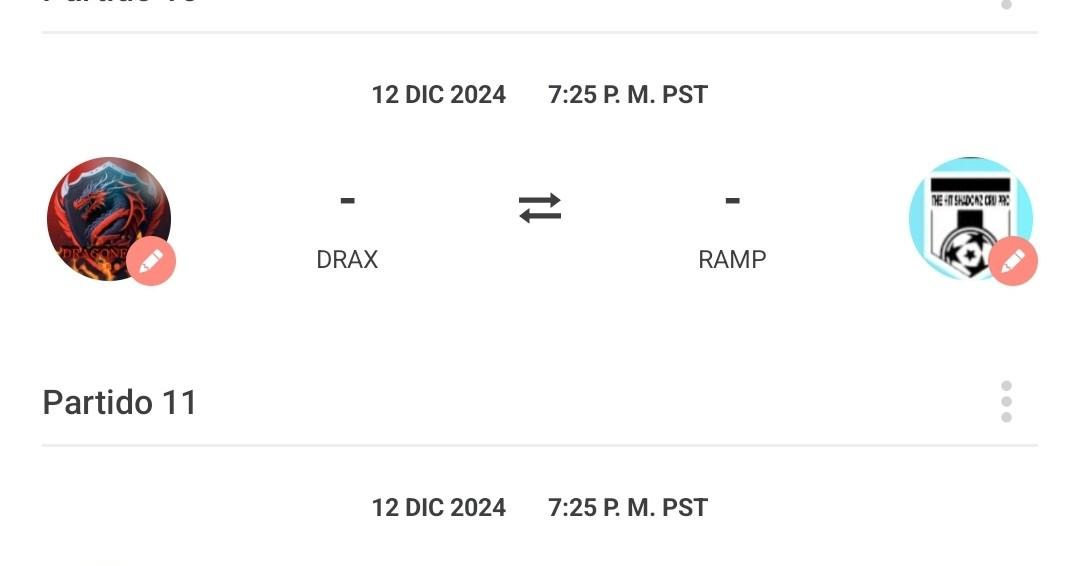Screen dimensions: 1078x566
Task: Open the Partido 11 options menu
Action: click(1006, 402)
